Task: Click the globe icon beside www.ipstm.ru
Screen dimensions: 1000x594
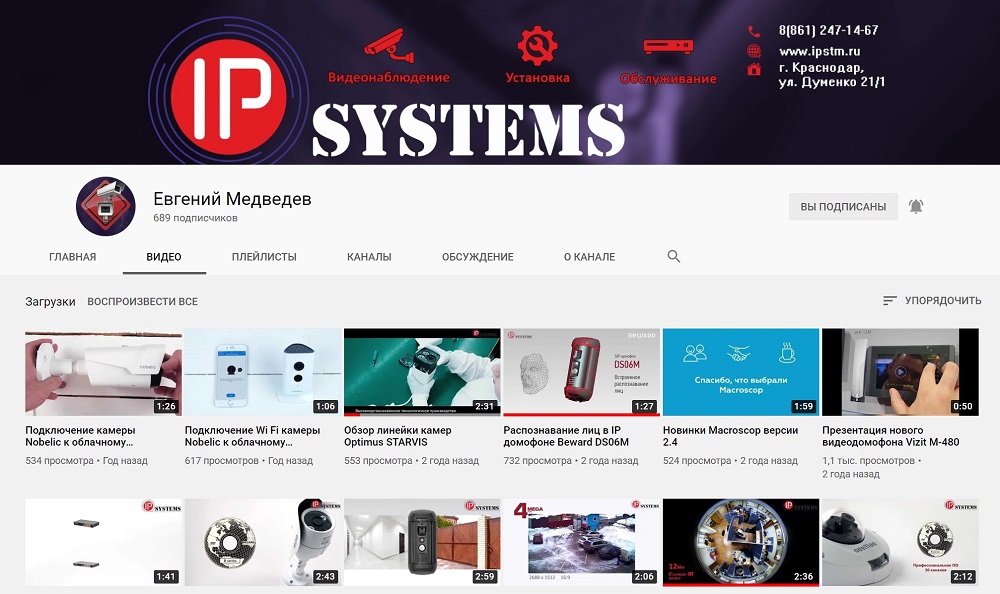Action: 754,51
